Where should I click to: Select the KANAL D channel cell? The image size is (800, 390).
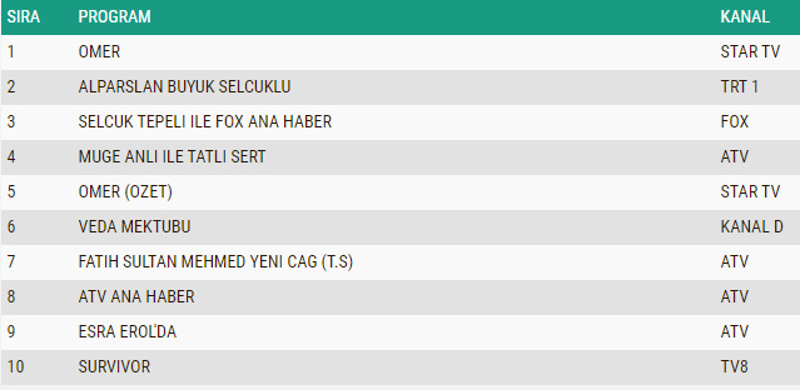pyautogui.click(x=752, y=227)
